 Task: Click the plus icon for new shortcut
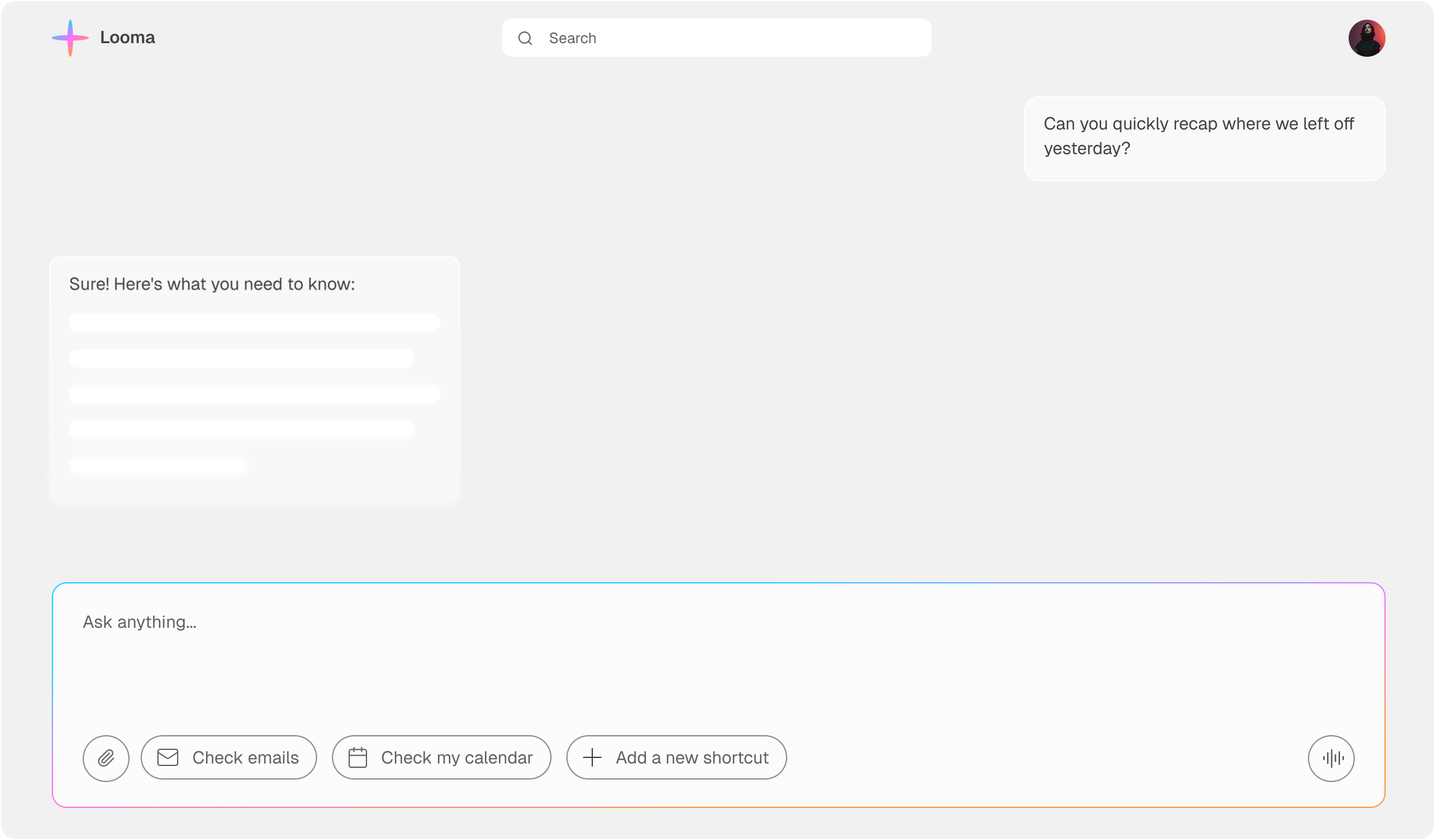coord(592,757)
